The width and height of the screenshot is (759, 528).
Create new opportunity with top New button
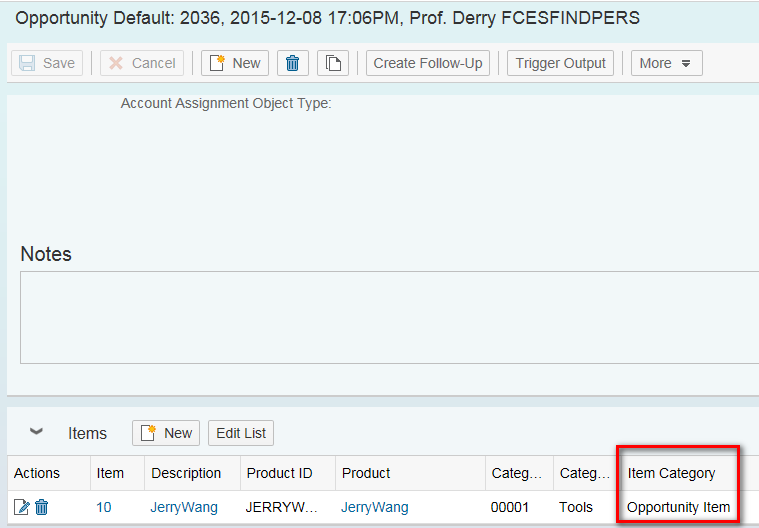(x=235, y=63)
